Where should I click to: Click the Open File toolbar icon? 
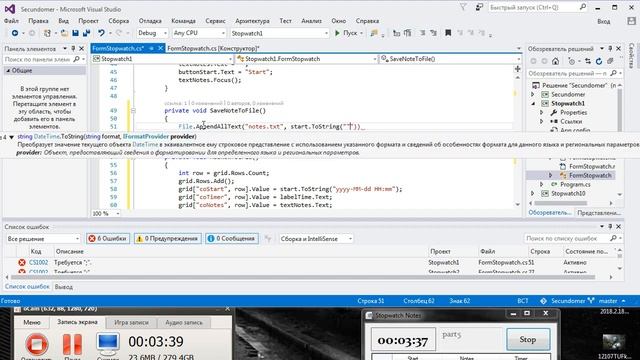click(x=64, y=33)
